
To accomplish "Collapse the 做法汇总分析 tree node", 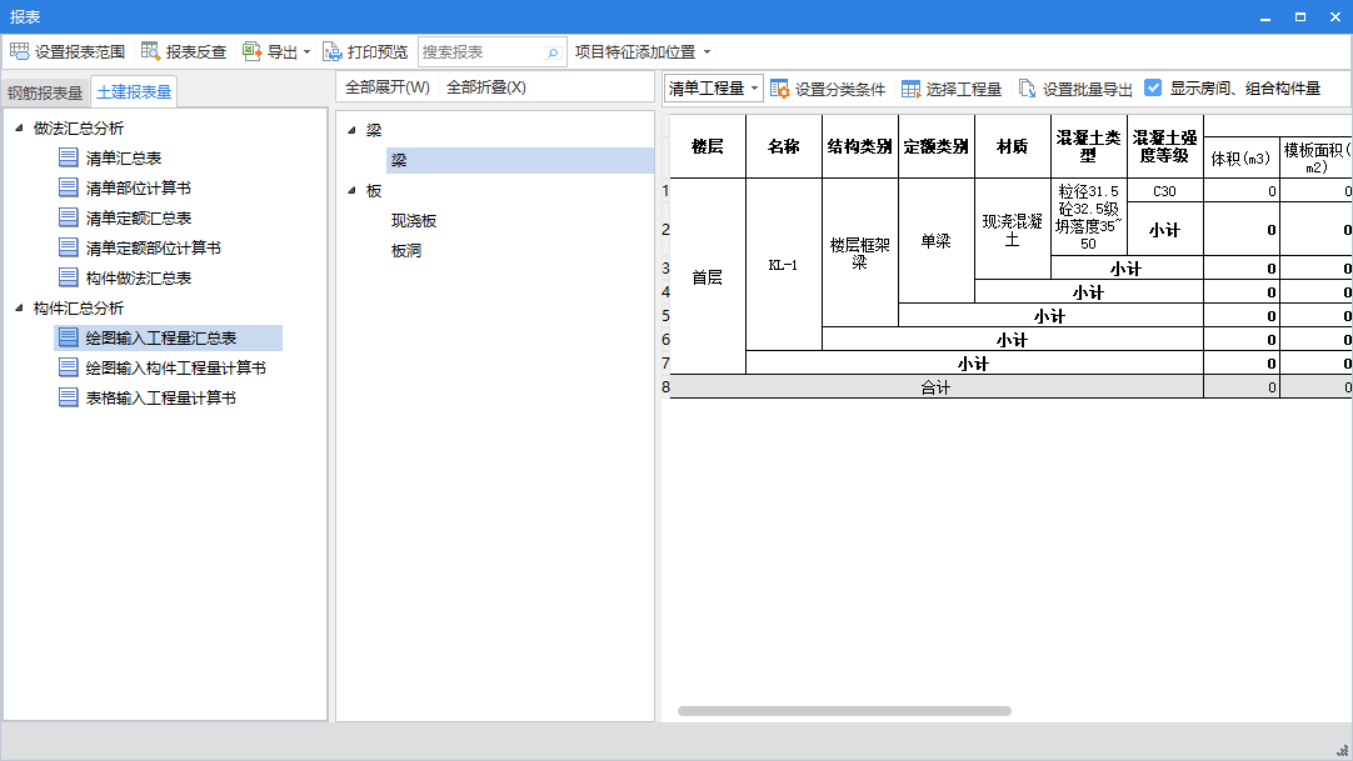I will click(19, 128).
